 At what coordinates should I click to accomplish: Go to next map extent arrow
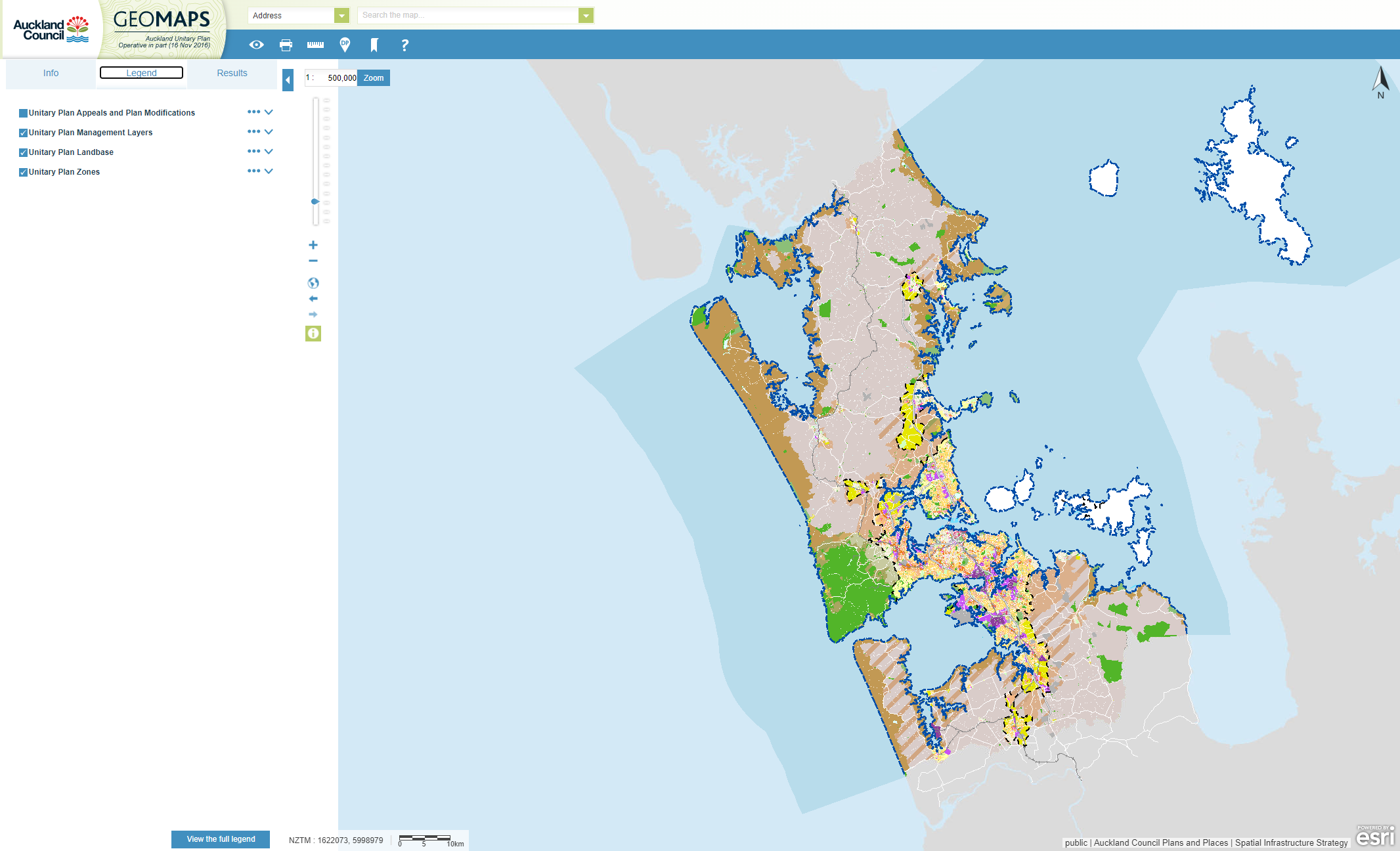[313, 315]
